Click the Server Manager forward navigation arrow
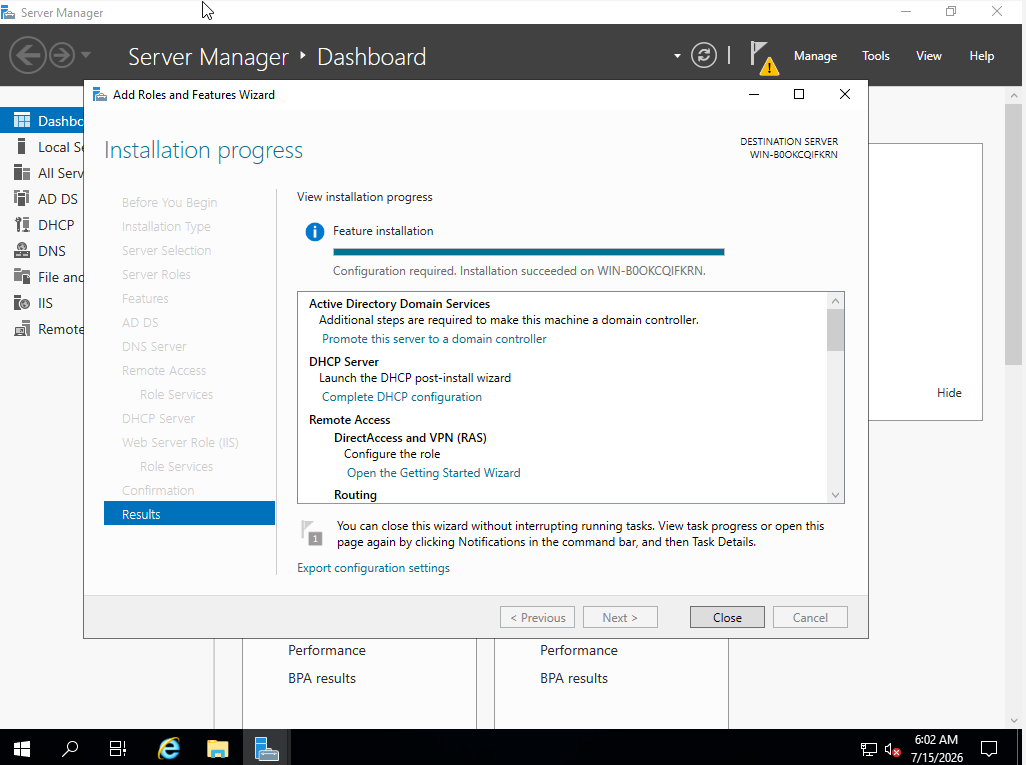Screen dimensions: 1026x765 pyautogui.click(x=62, y=56)
